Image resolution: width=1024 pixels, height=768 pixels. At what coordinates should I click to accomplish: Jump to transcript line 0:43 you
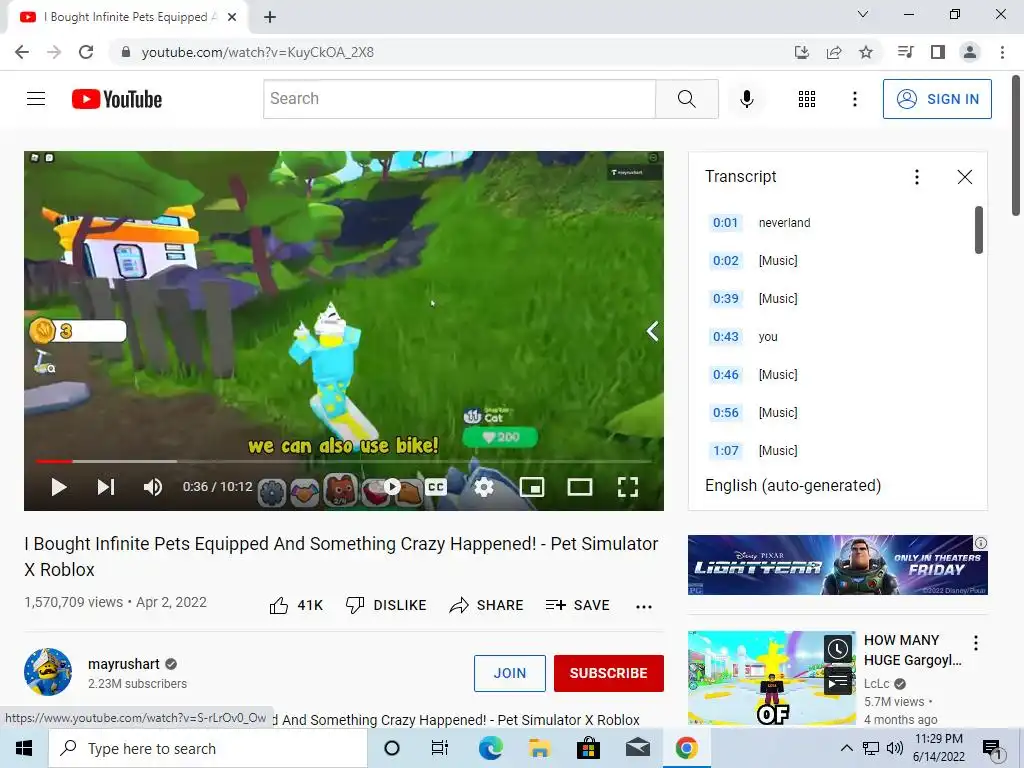(x=837, y=336)
